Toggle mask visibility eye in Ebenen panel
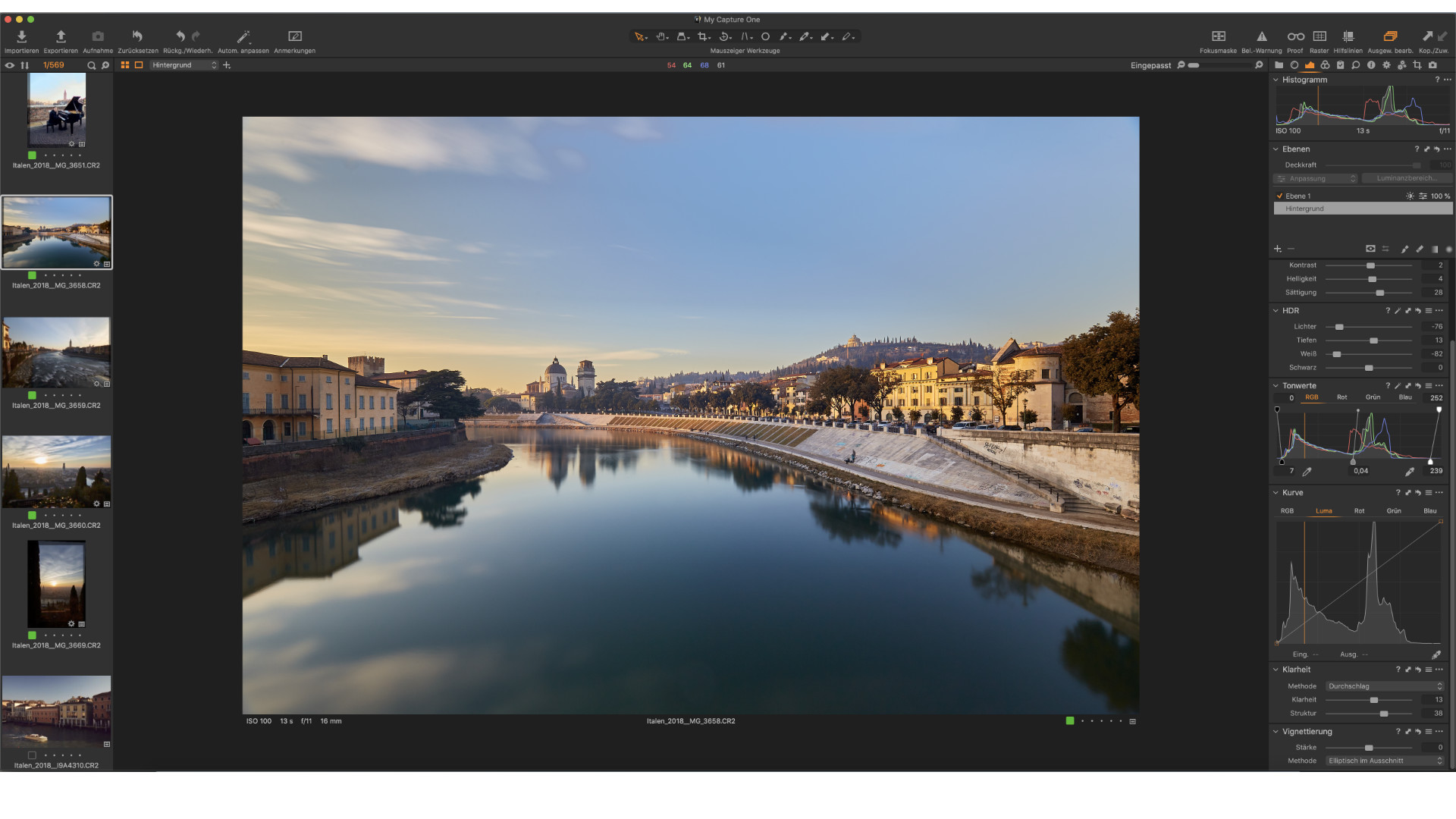Image resolution: width=1456 pixels, height=819 pixels. (x=1370, y=249)
